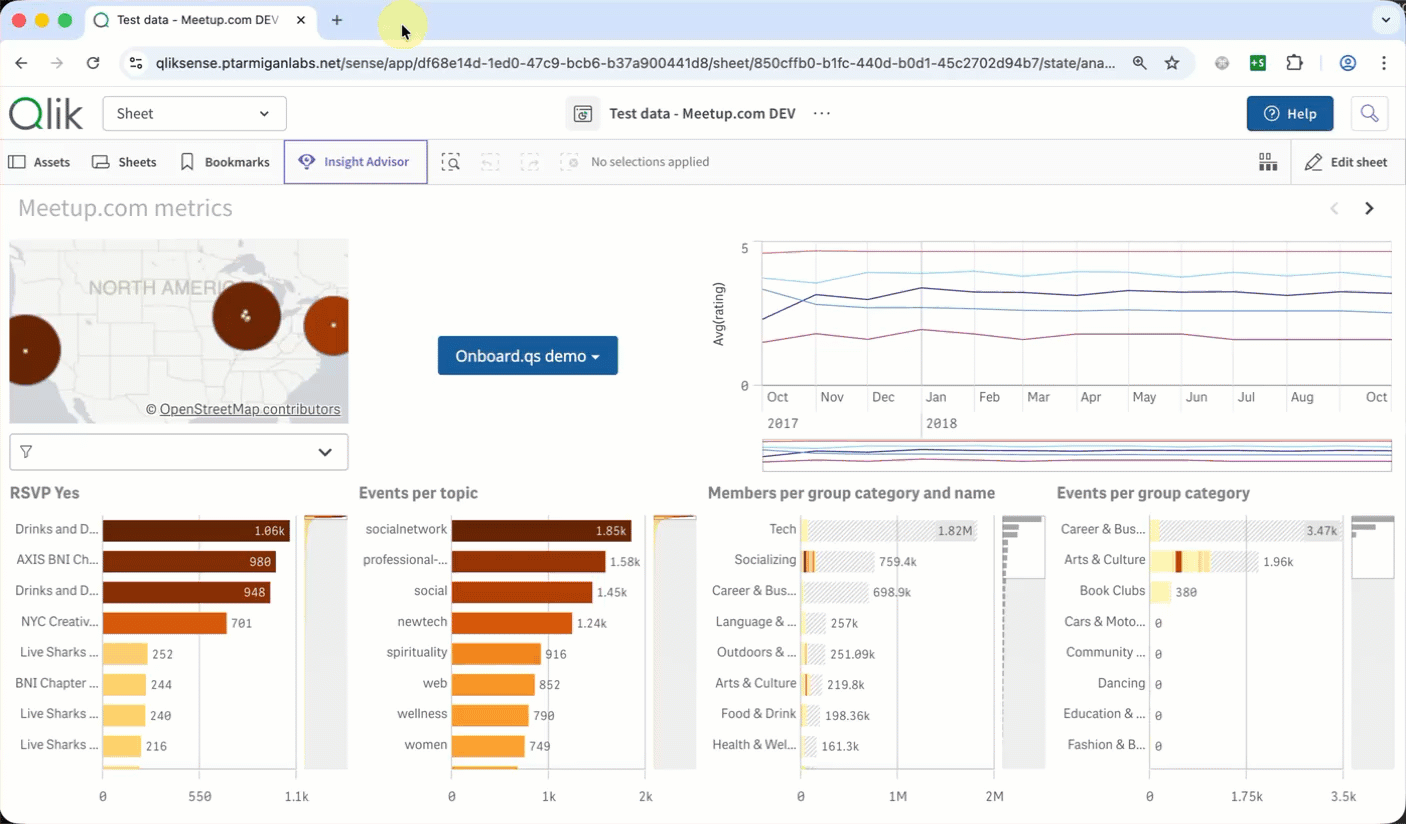Click the Edit sheet button
1406x824 pixels.
click(1346, 162)
